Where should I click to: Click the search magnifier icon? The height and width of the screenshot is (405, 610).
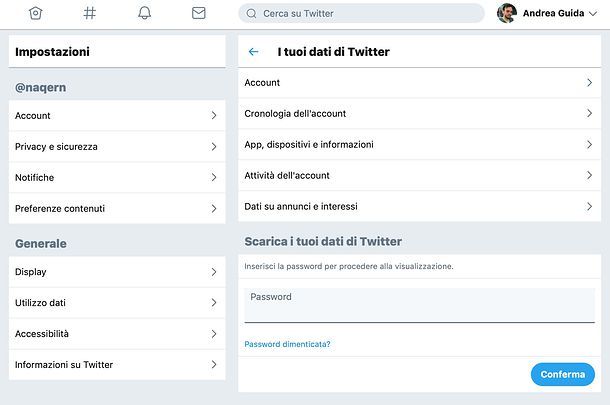click(x=251, y=14)
